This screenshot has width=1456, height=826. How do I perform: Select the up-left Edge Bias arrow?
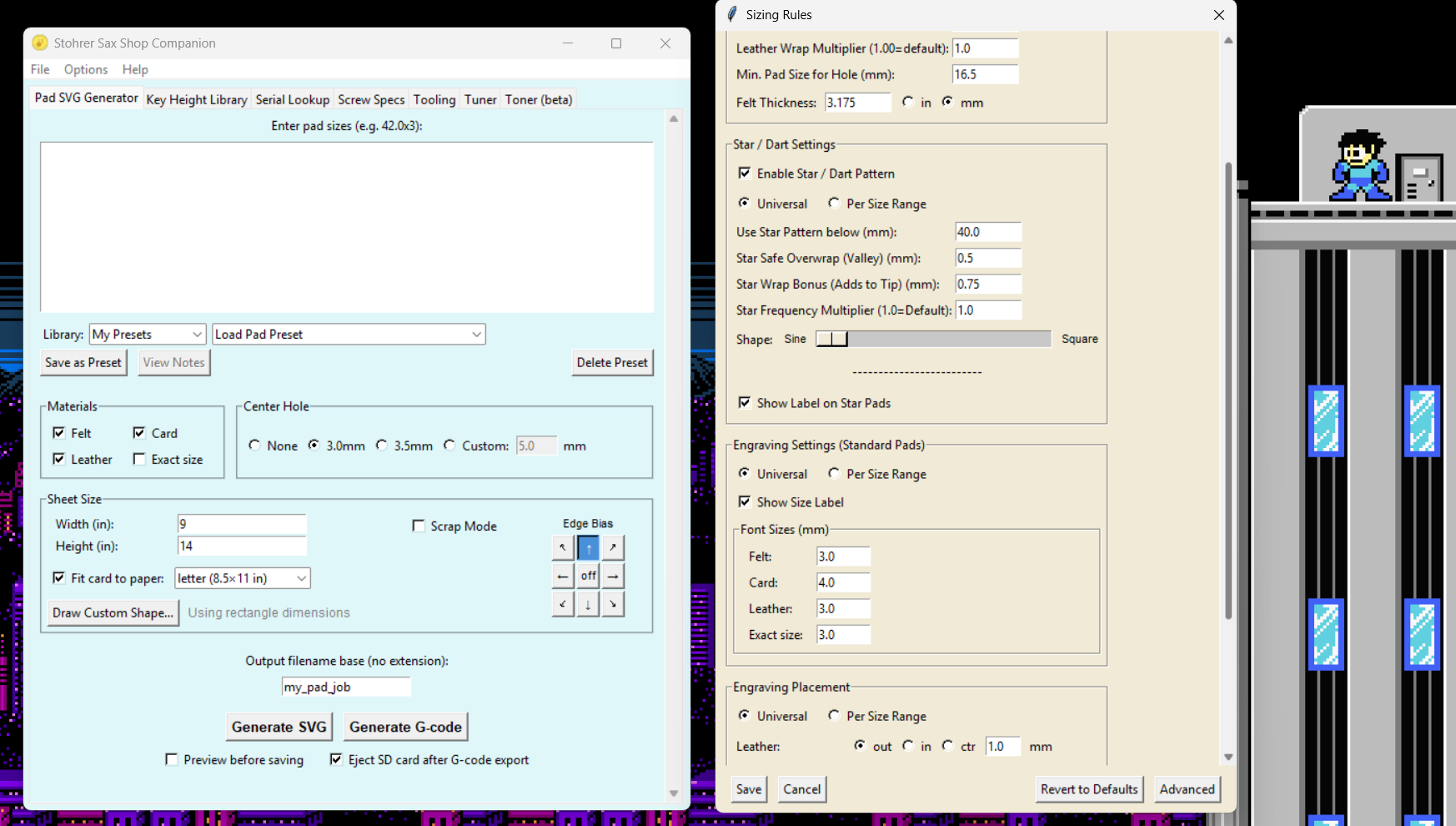tap(563, 548)
